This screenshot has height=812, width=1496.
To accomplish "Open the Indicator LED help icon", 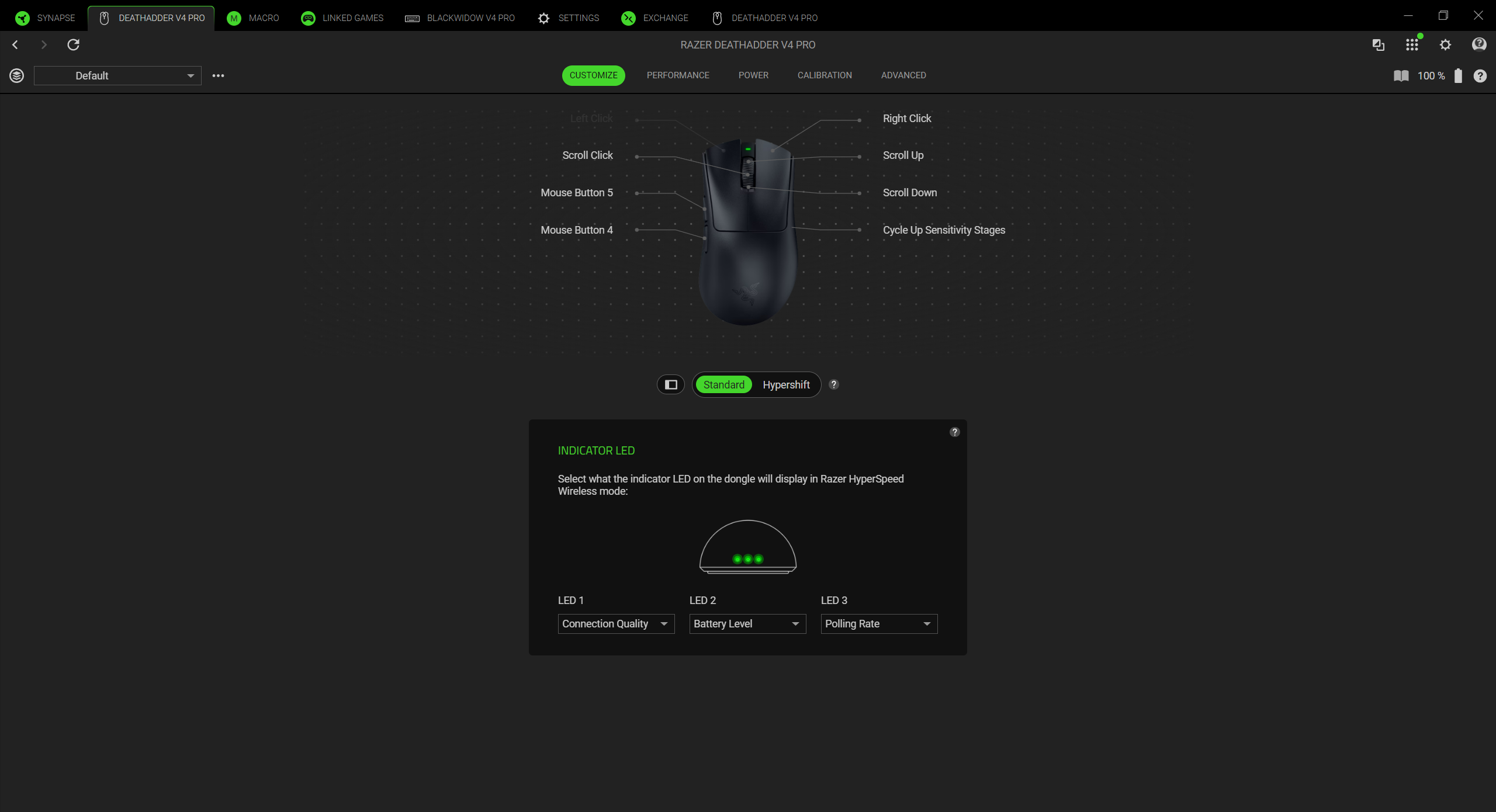I will (955, 432).
